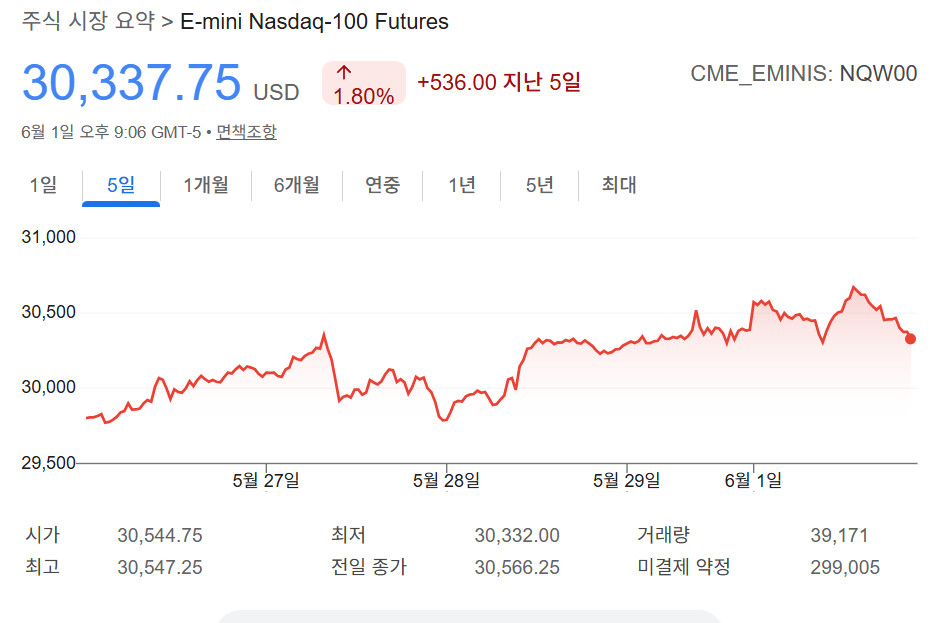Switch to the 6개월 chart tab
935x623 pixels.
click(x=296, y=185)
